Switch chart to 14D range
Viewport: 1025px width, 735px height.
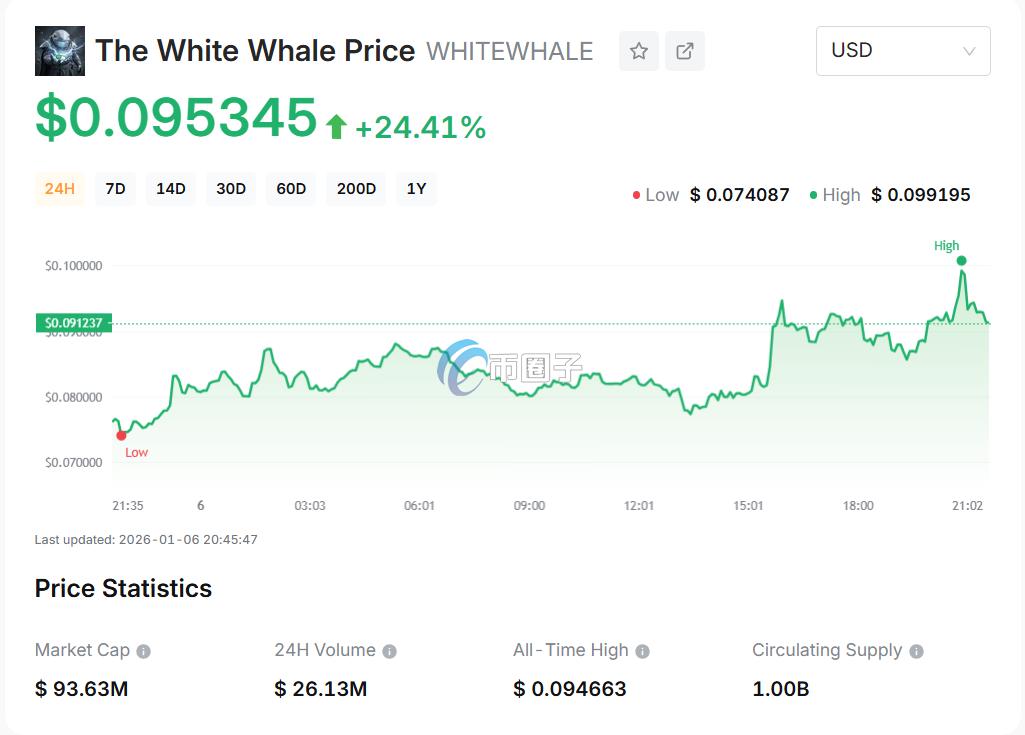171,189
